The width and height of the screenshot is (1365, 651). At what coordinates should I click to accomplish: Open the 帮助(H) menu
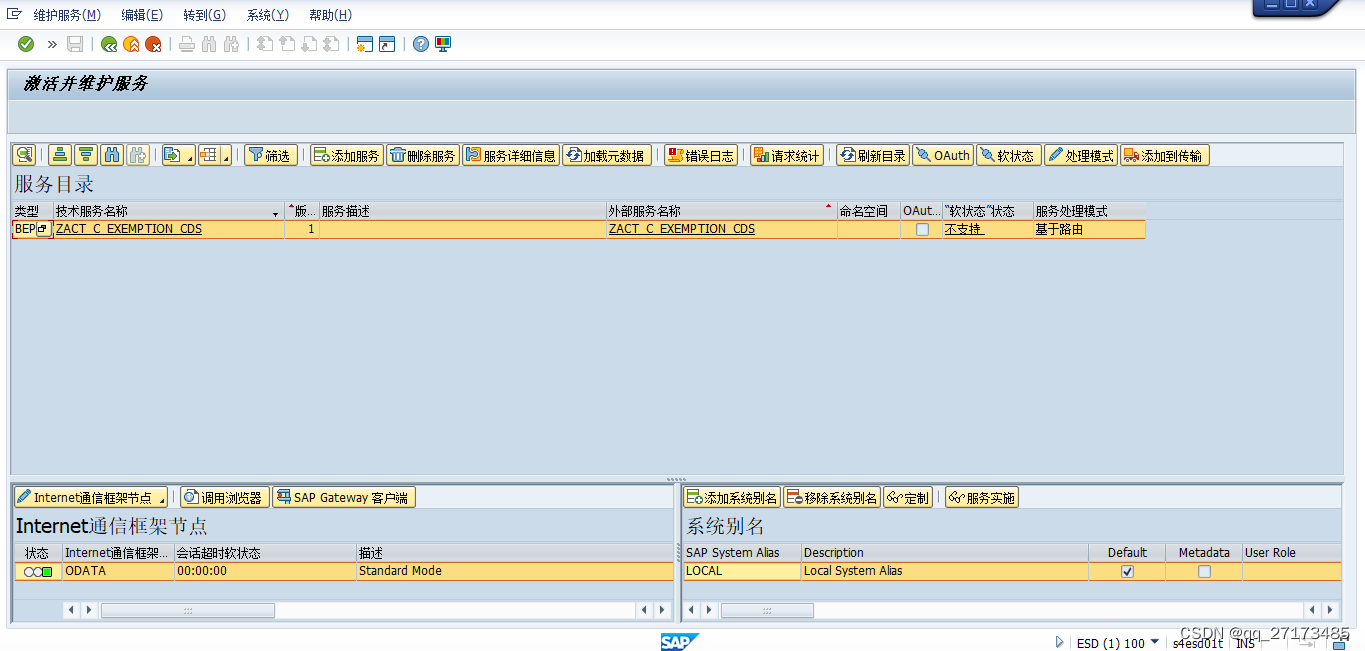tap(331, 15)
